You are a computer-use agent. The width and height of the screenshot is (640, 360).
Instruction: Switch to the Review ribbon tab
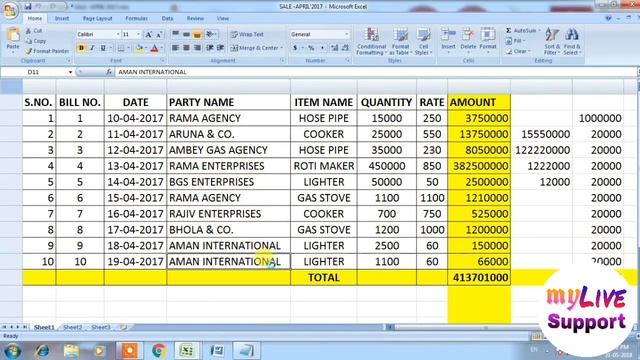click(195, 18)
